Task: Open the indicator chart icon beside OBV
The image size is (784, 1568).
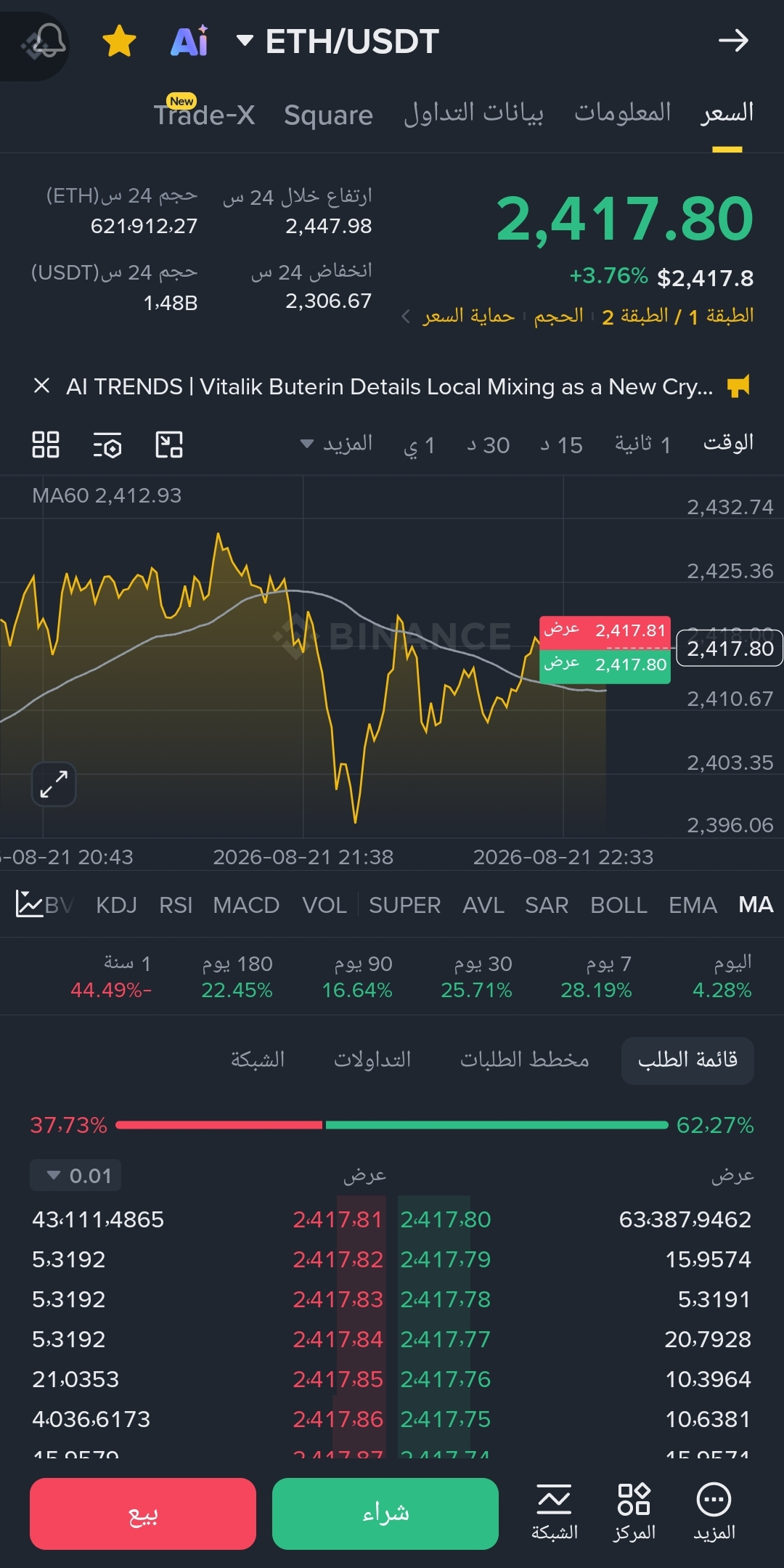Action: pyautogui.click(x=29, y=904)
